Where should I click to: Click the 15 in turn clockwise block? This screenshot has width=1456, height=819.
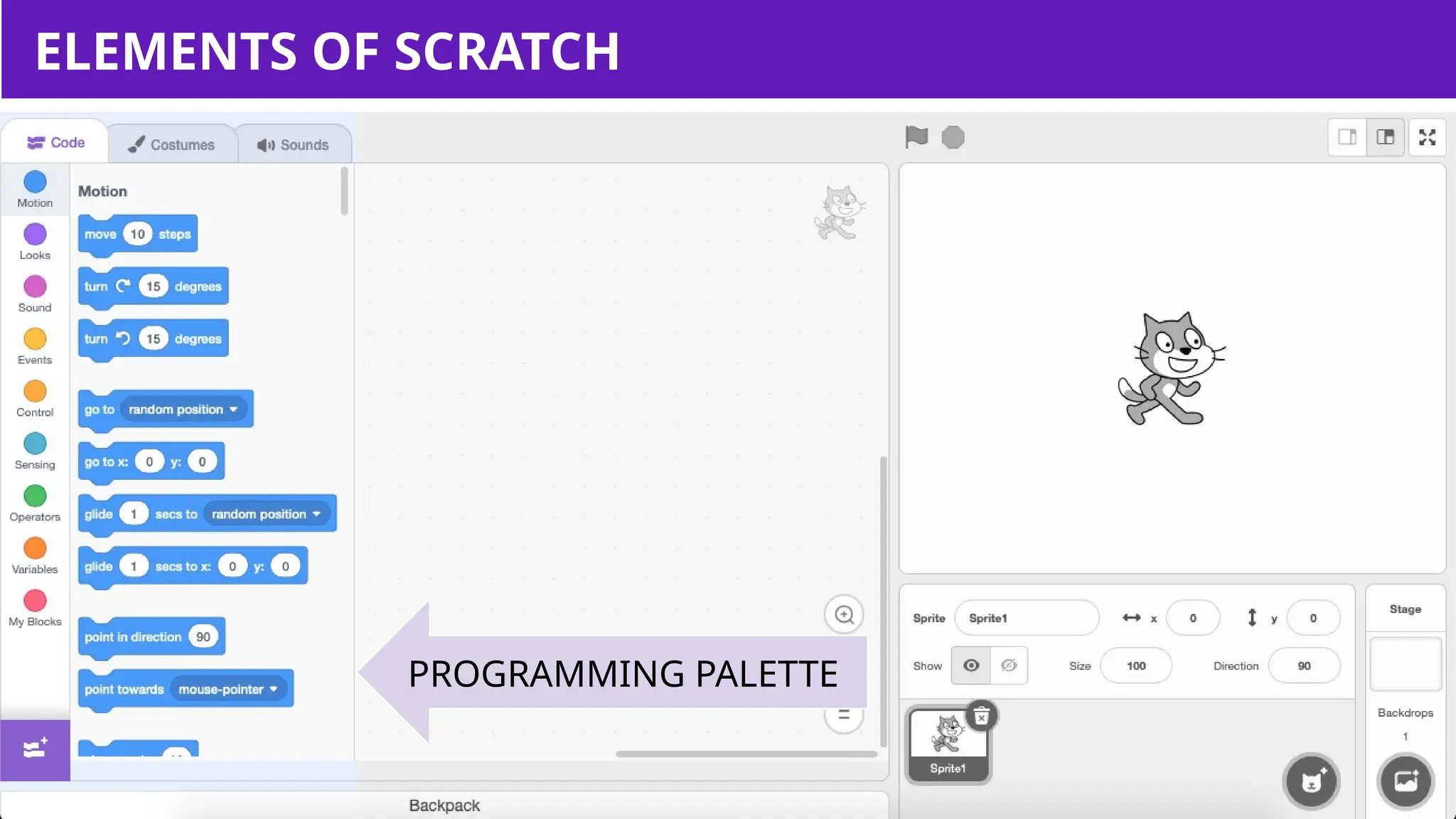point(154,287)
